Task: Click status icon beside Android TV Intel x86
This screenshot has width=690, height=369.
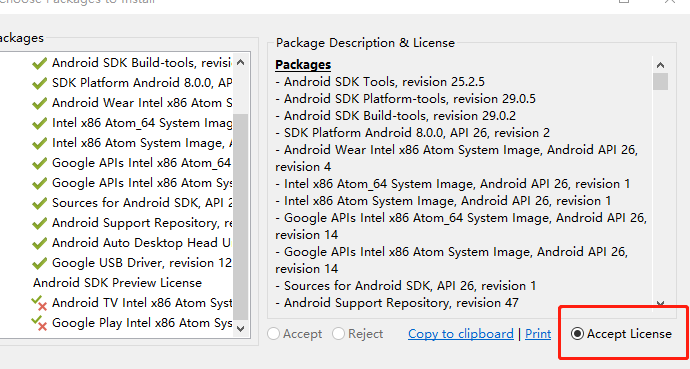Action: [x=40, y=303]
